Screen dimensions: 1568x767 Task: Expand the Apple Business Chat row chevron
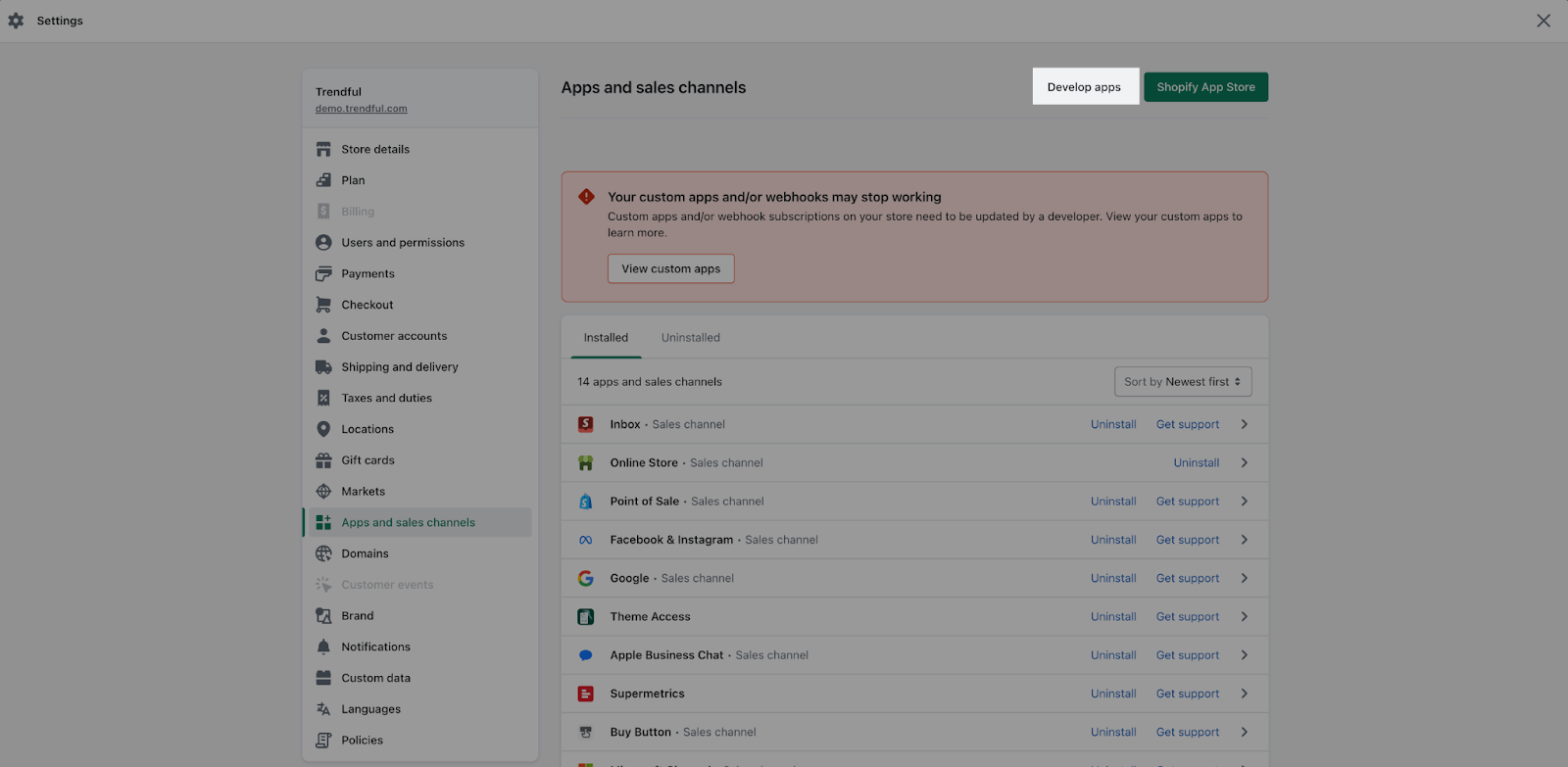pyautogui.click(x=1245, y=655)
